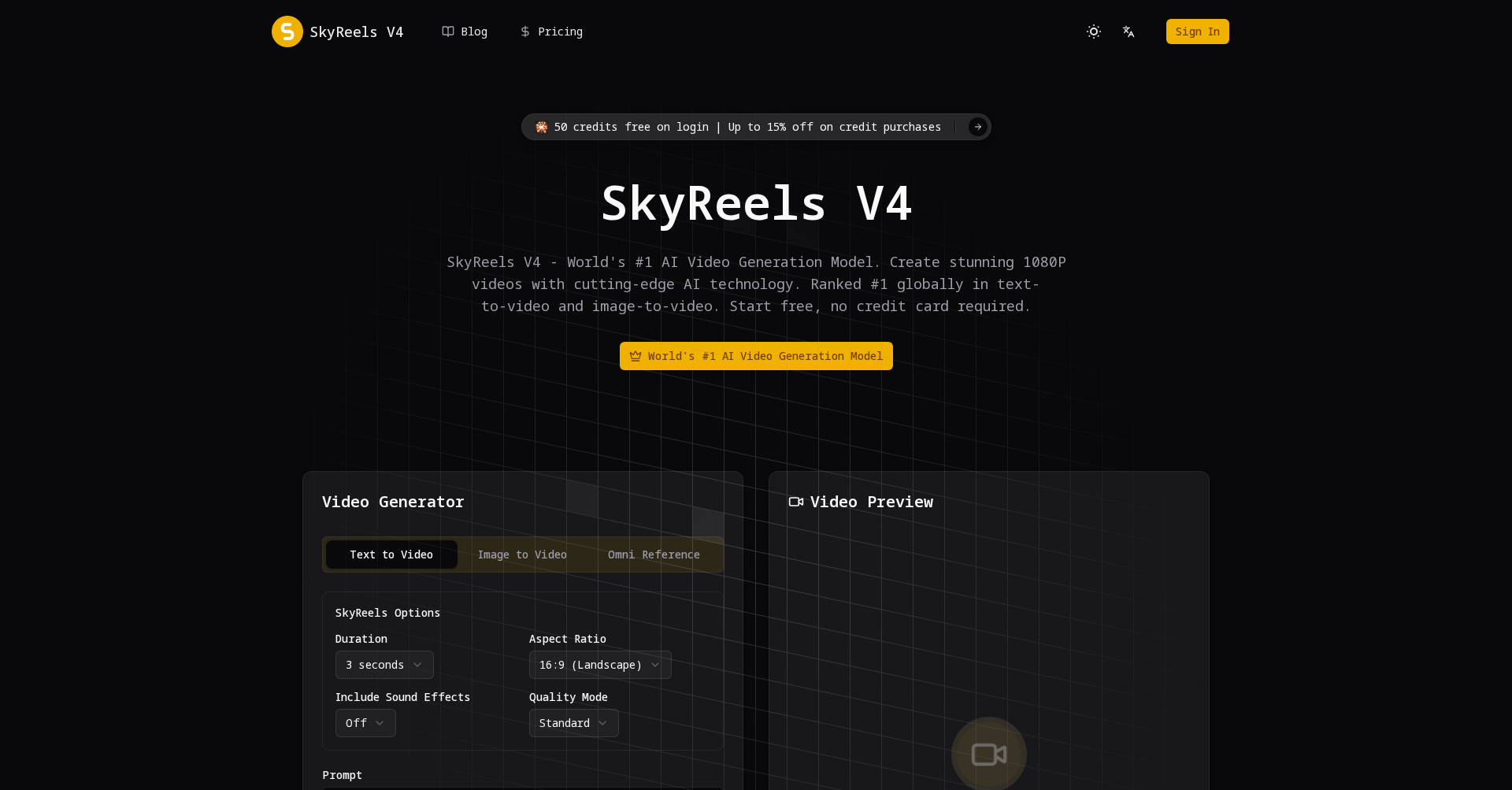Click the video camera icon beside Video Preview
Screen dimensions: 1512x790
[796, 502]
